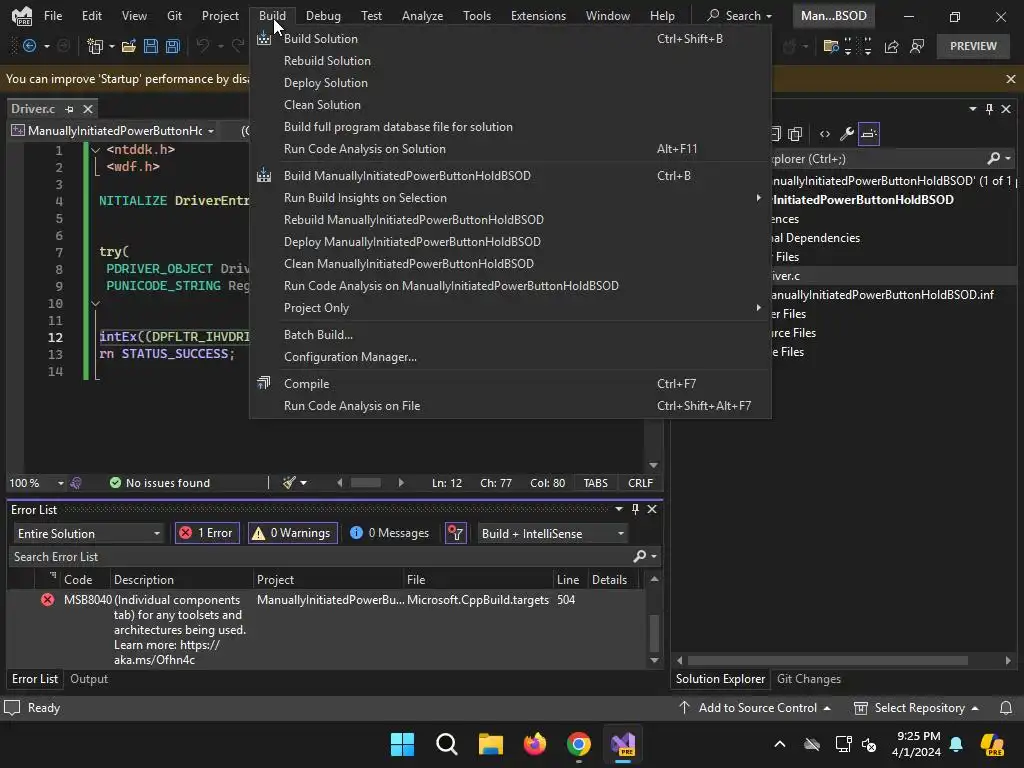Pin the Driver.c tab

click(69, 109)
